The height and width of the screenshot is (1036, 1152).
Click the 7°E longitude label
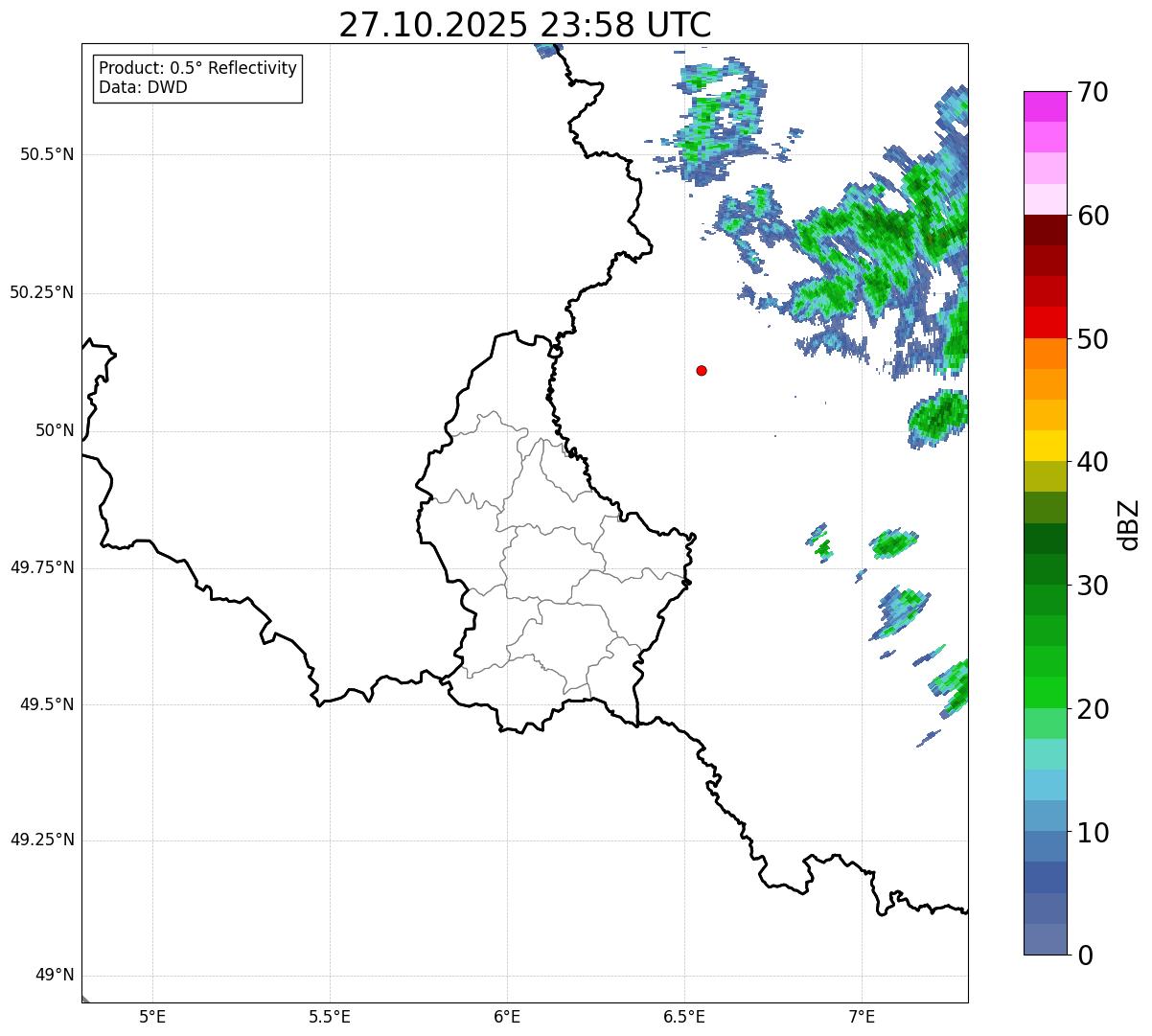click(x=862, y=1016)
